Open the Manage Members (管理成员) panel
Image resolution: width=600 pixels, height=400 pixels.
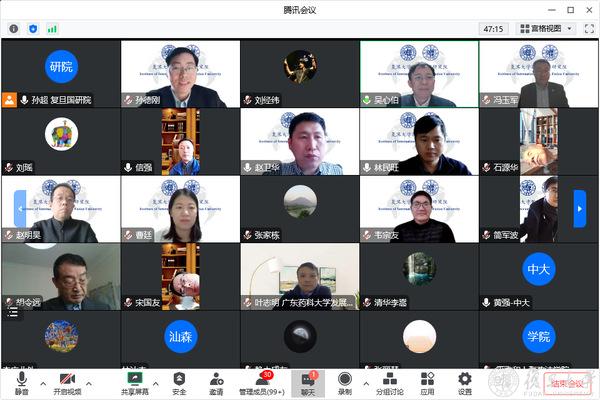[261, 383]
